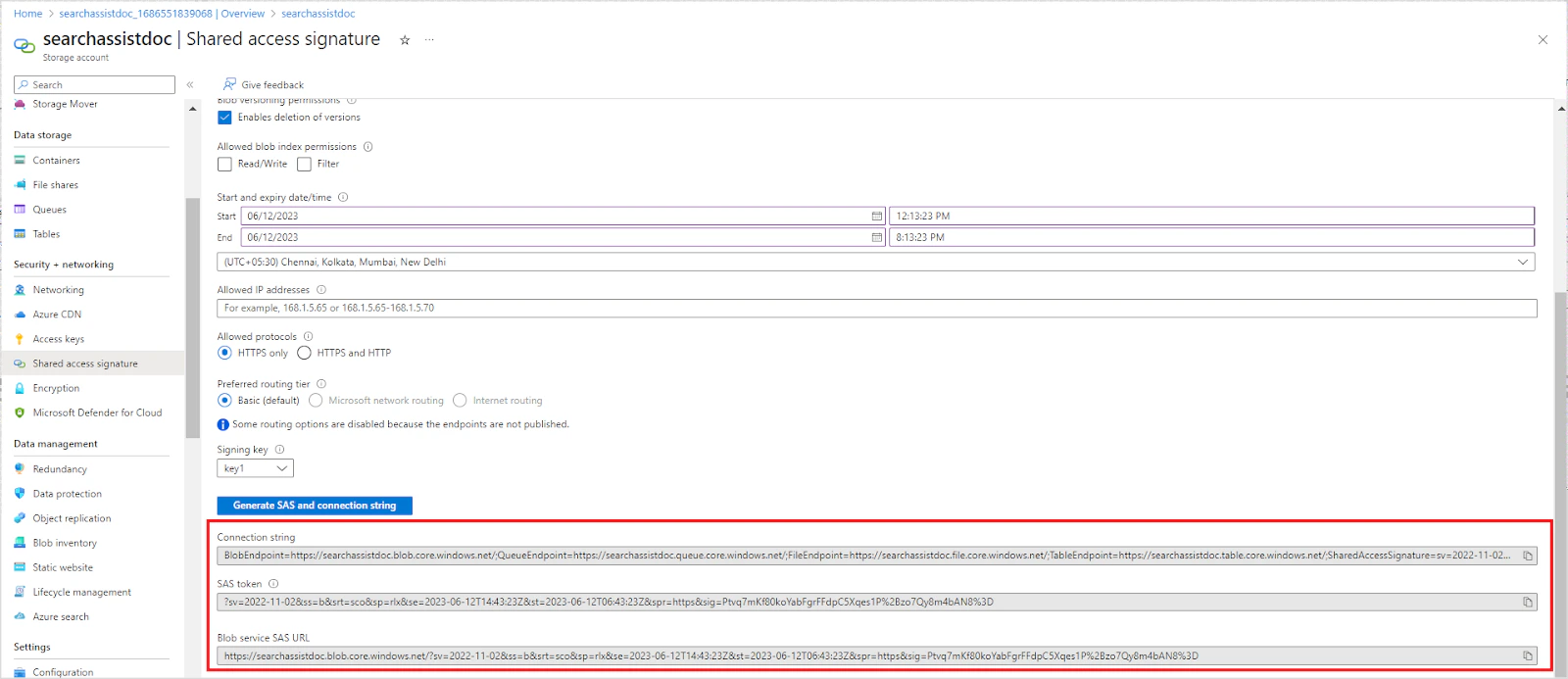Click the Networking icon in sidebar
This screenshot has width=1568, height=679.
(20, 290)
